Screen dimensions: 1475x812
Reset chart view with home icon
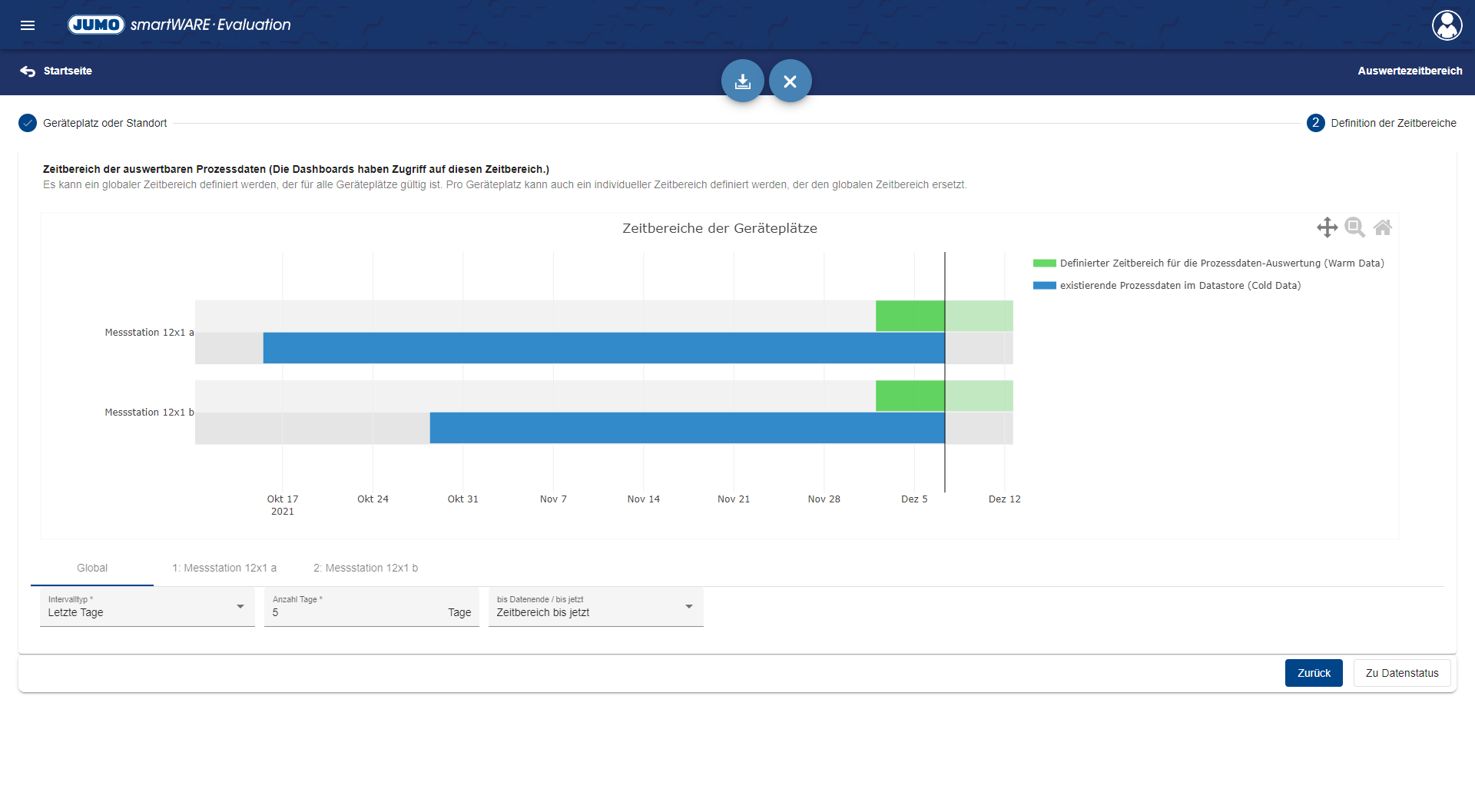(x=1382, y=227)
